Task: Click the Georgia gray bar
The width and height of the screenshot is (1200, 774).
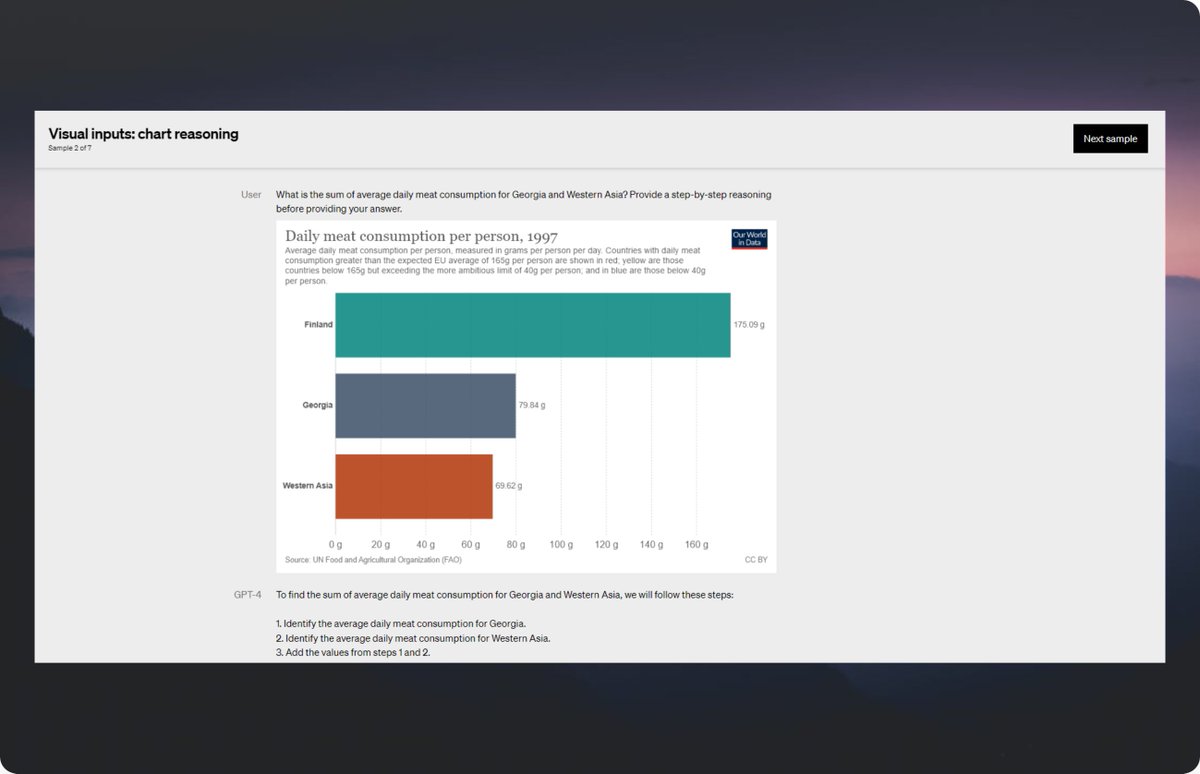Action: coord(425,405)
